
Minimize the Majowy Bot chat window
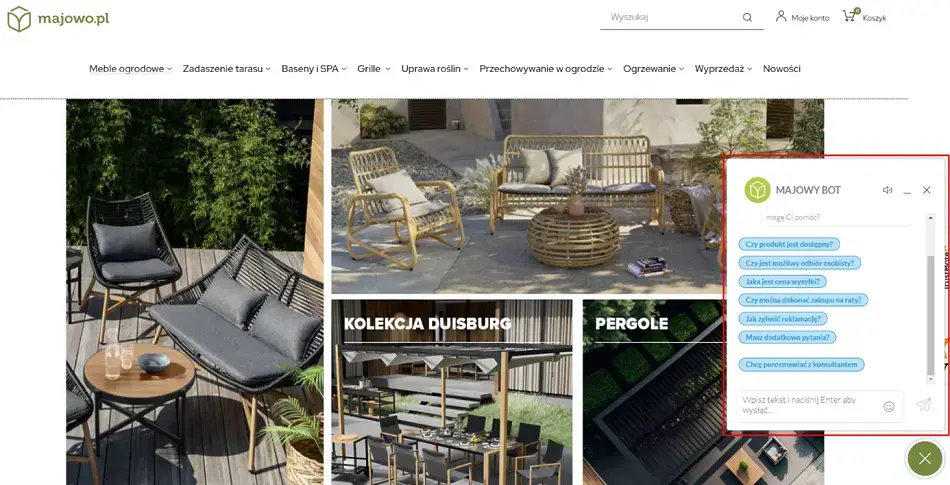[x=907, y=190]
